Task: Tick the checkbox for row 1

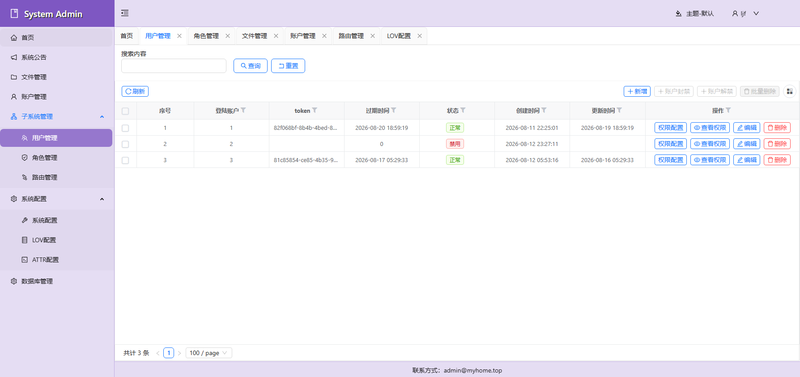Action: click(126, 128)
